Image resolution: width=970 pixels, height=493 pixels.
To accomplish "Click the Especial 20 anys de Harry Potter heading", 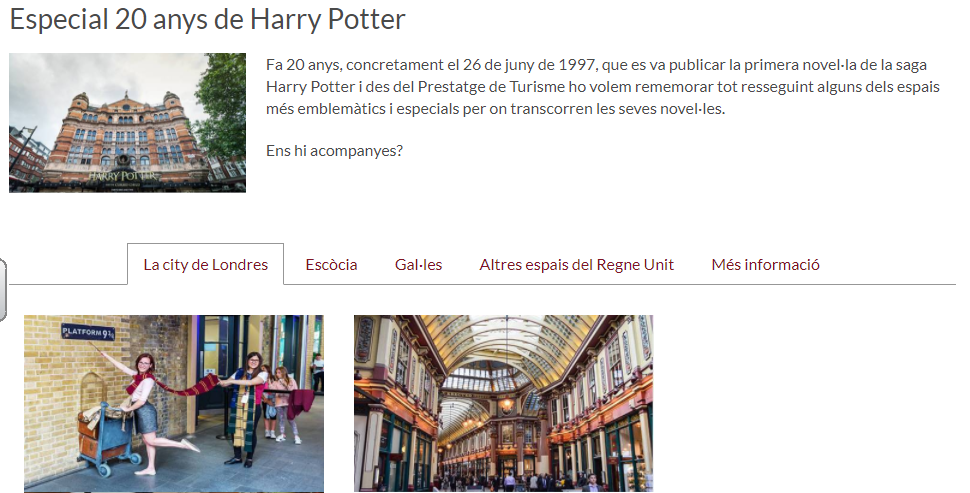I will pos(207,19).
